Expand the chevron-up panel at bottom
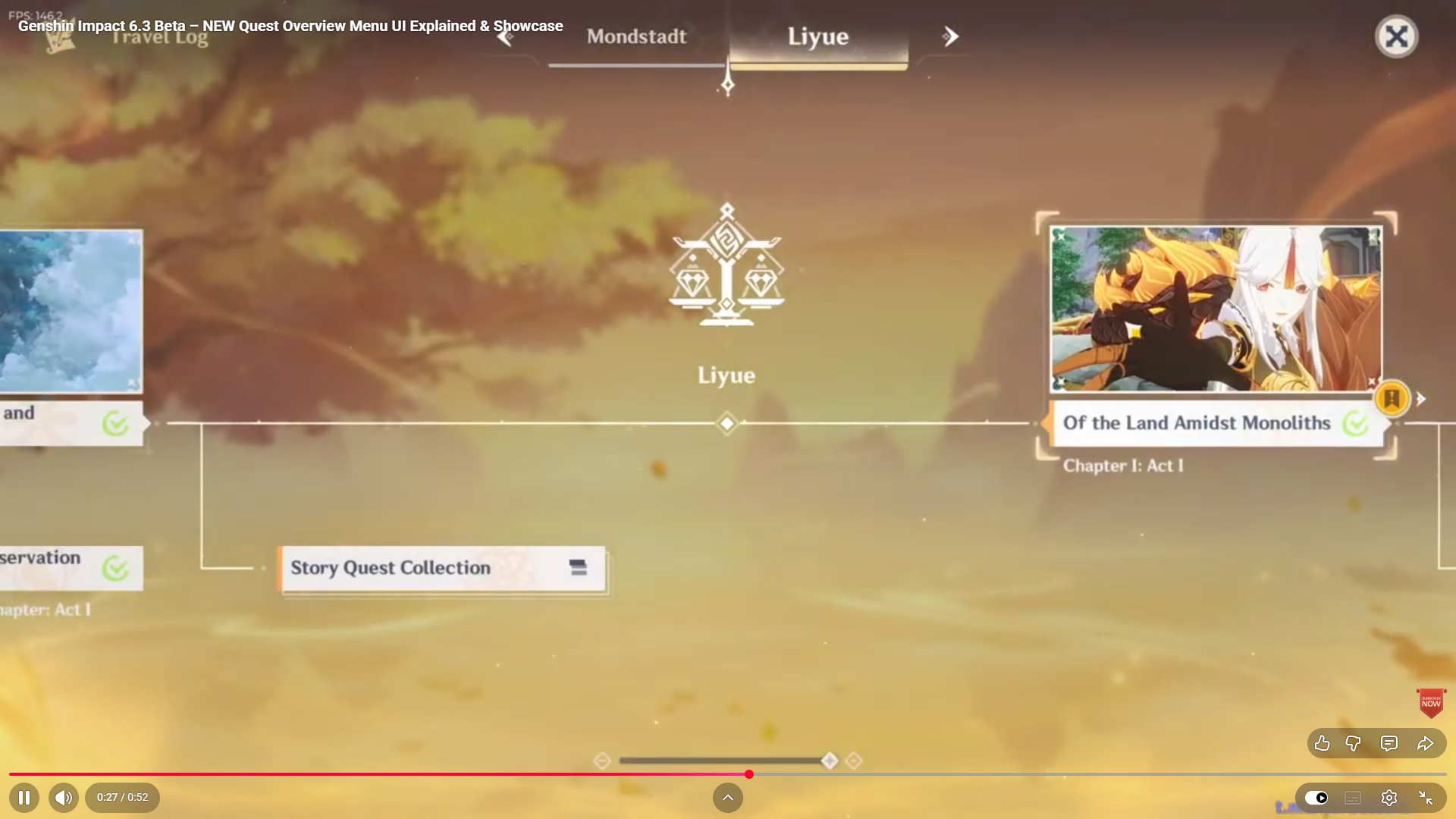This screenshot has width=1456, height=819. tap(727, 798)
